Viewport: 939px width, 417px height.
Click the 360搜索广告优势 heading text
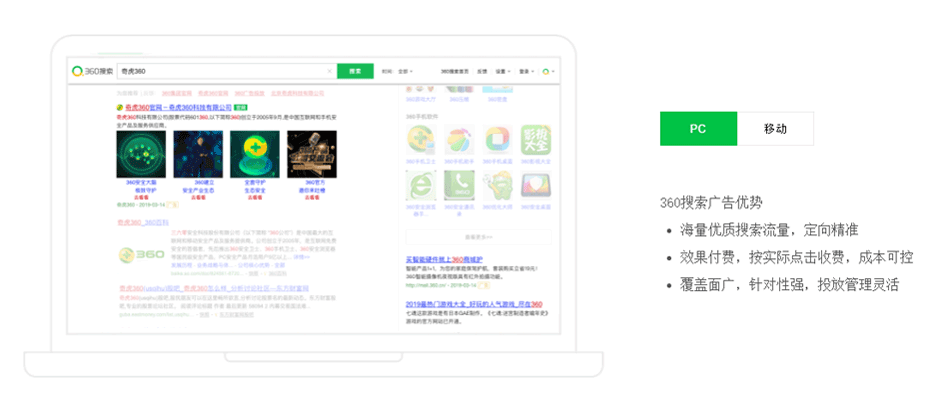711,203
